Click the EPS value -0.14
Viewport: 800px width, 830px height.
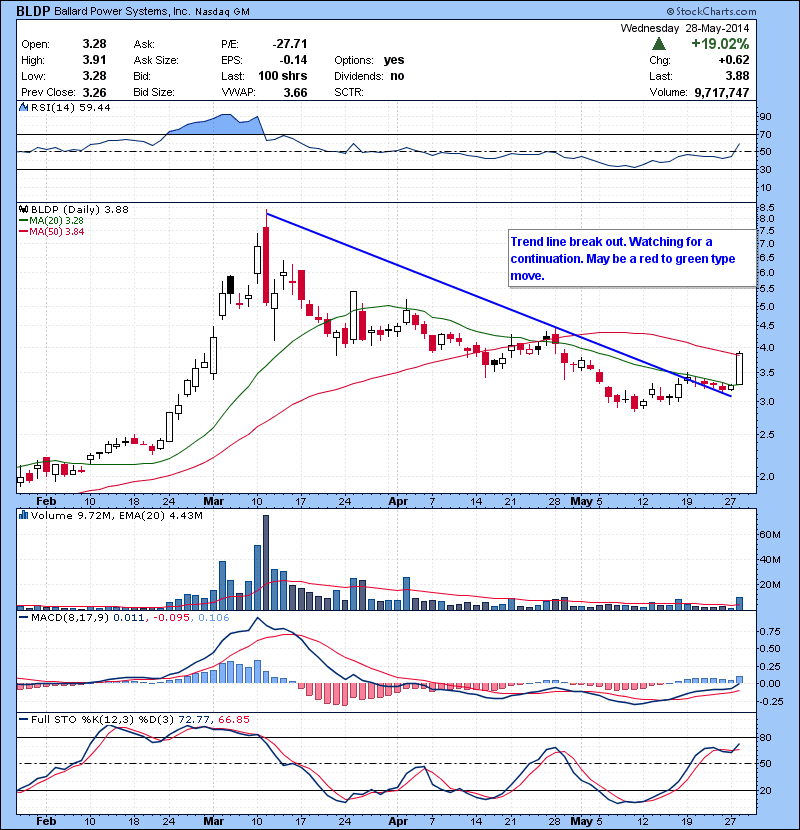pos(293,60)
